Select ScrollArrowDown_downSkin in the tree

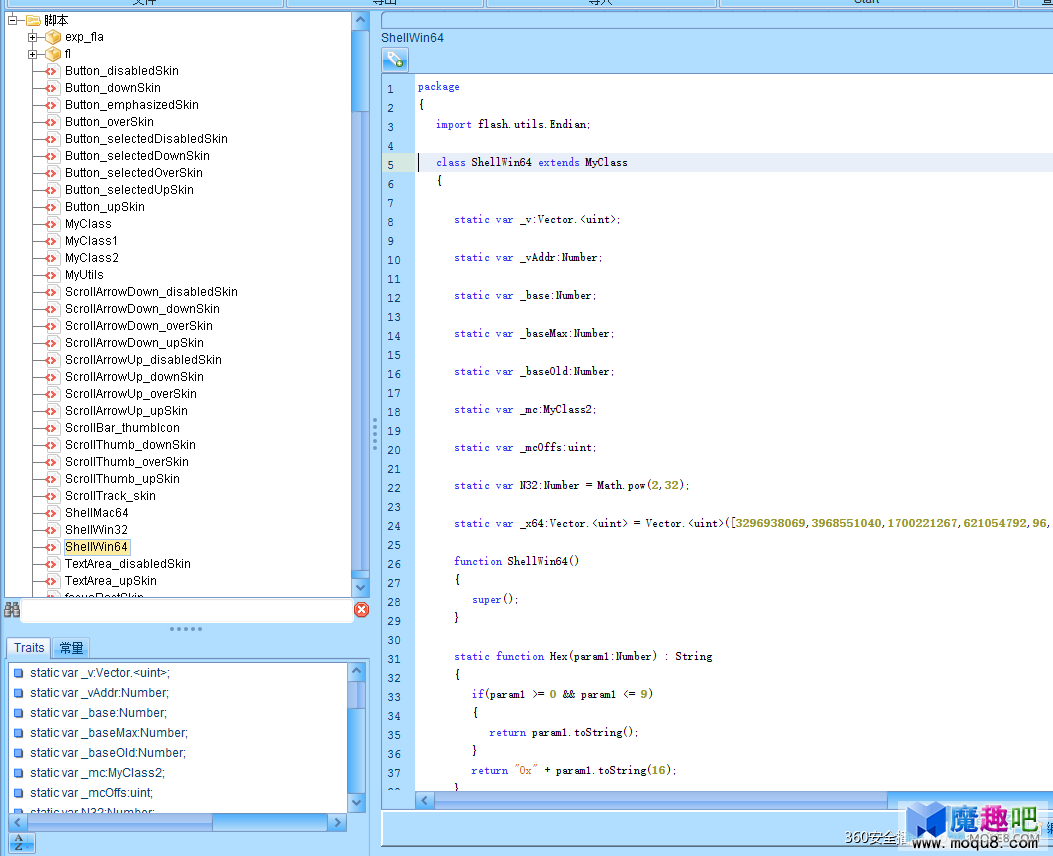pyautogui.click(x=142, y=309)
